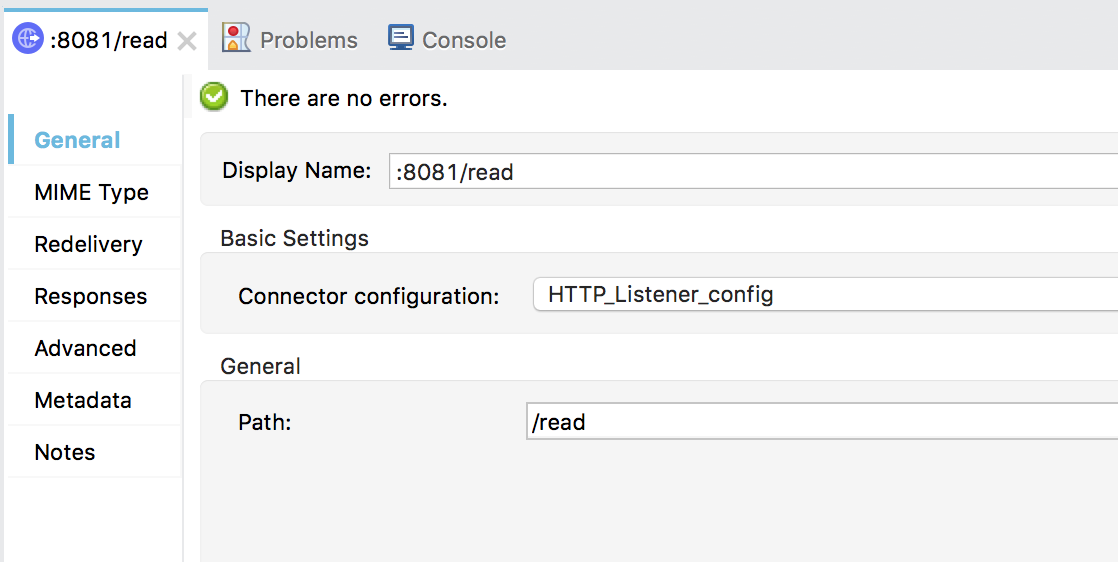The width and height of the screenshot is (1118, 562).
Task: Open the Redelivery settings section
Action: point(88,244)
